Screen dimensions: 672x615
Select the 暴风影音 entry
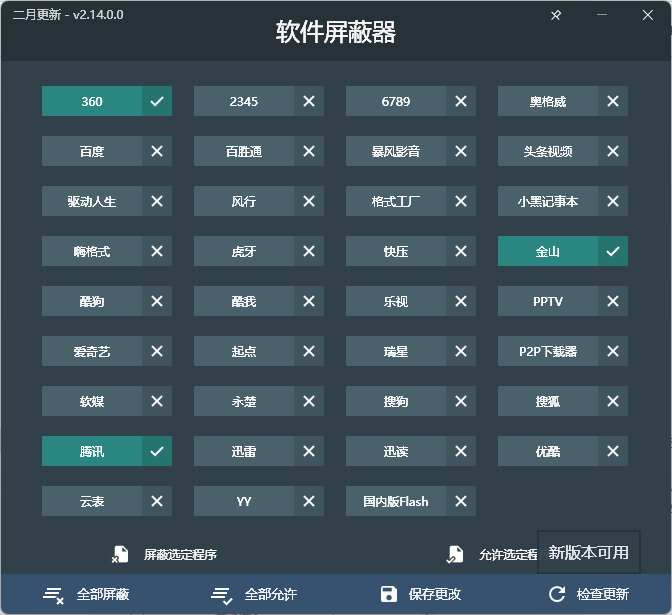coord(396,151)
